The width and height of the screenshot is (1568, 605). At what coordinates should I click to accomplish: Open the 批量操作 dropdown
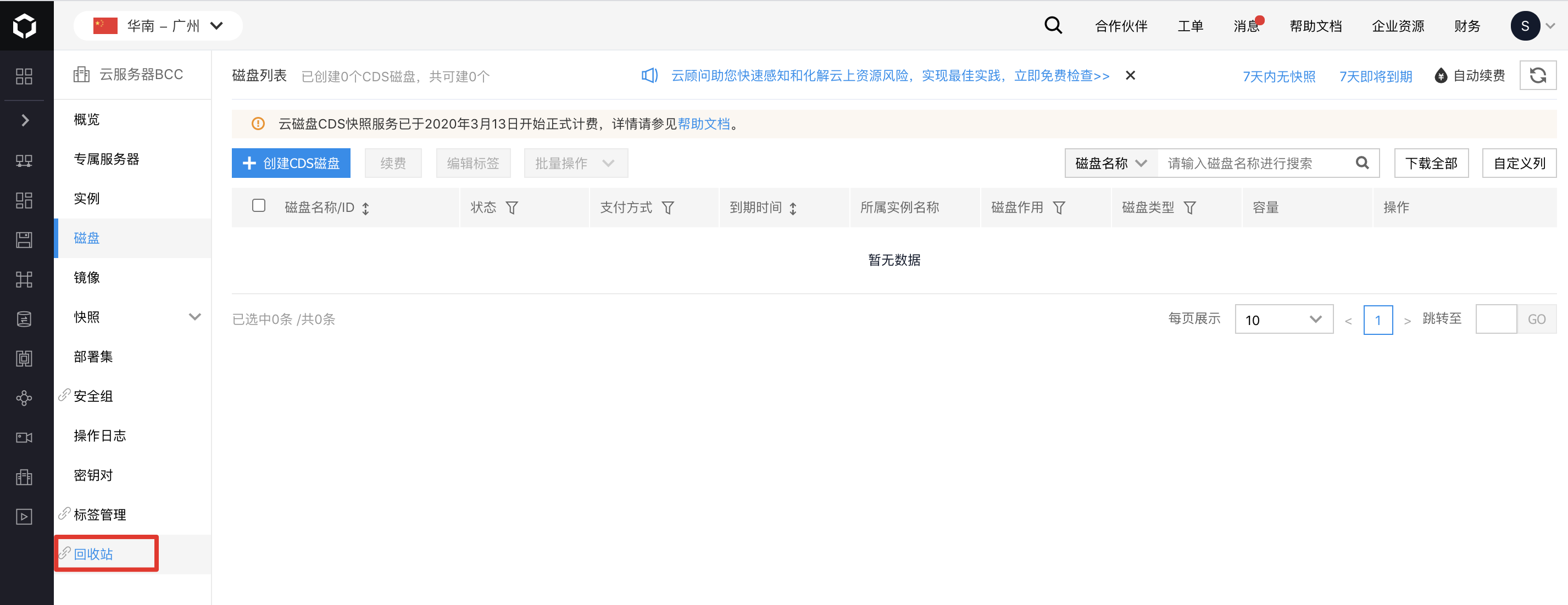click(576, 163)
